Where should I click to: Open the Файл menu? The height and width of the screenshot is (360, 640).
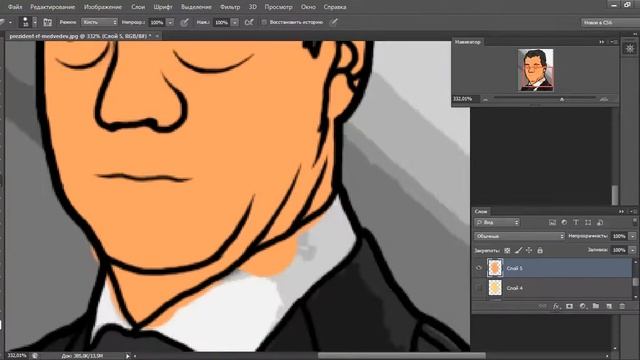[15, 7]
